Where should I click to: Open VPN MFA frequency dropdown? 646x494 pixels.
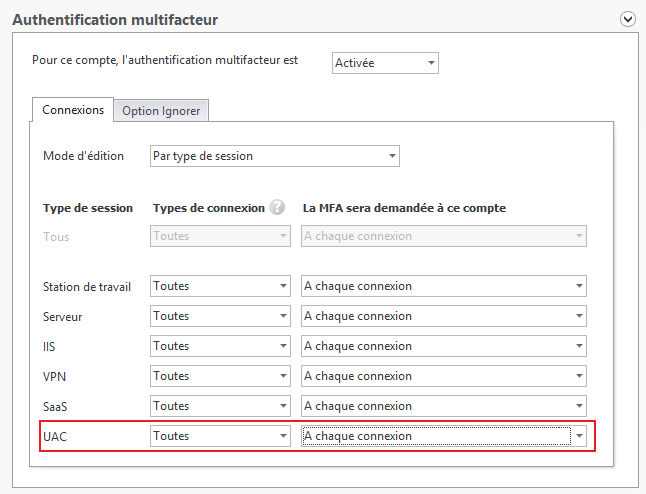point(444,376)
